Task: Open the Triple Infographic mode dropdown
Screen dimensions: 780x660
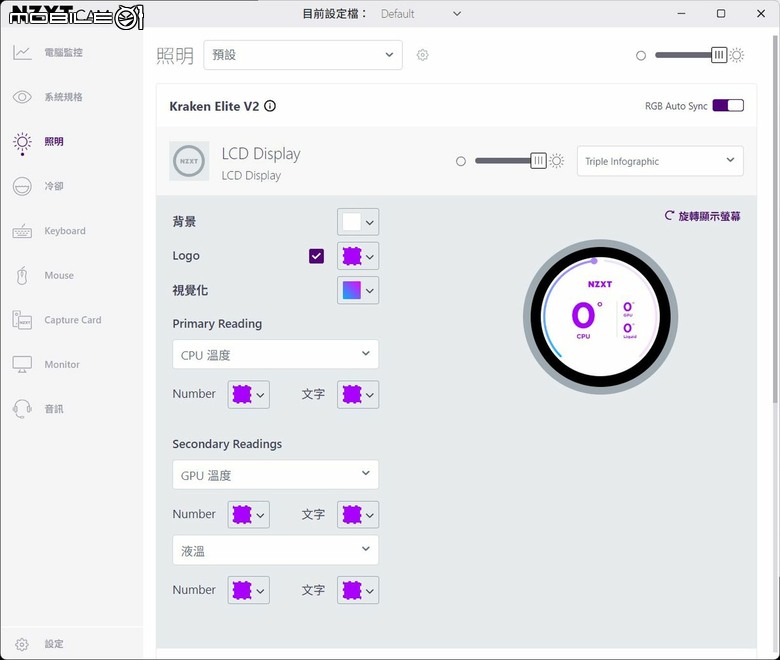Action: pyautogui.click(x=660, y=161)
